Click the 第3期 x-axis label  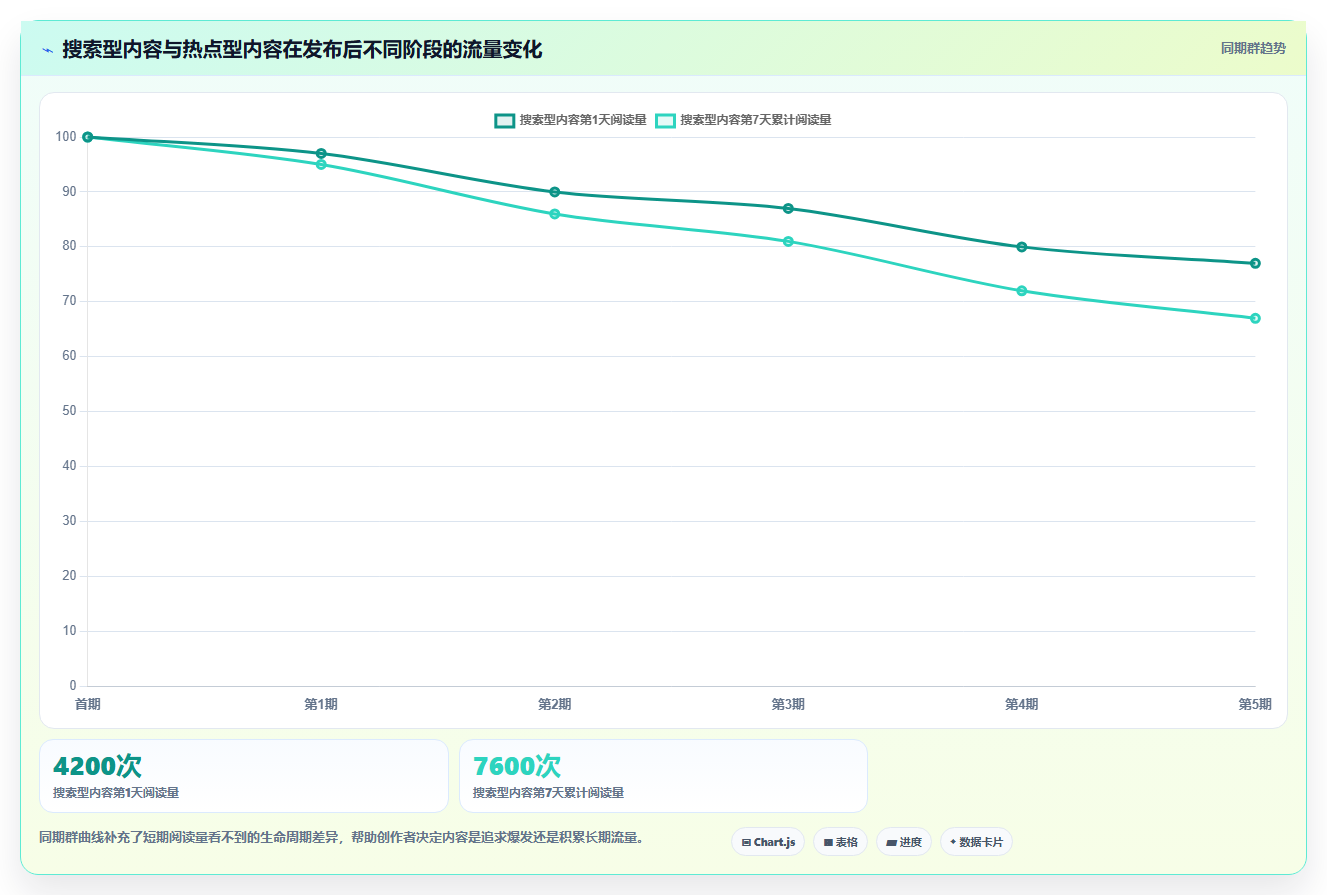coord(788,704)
